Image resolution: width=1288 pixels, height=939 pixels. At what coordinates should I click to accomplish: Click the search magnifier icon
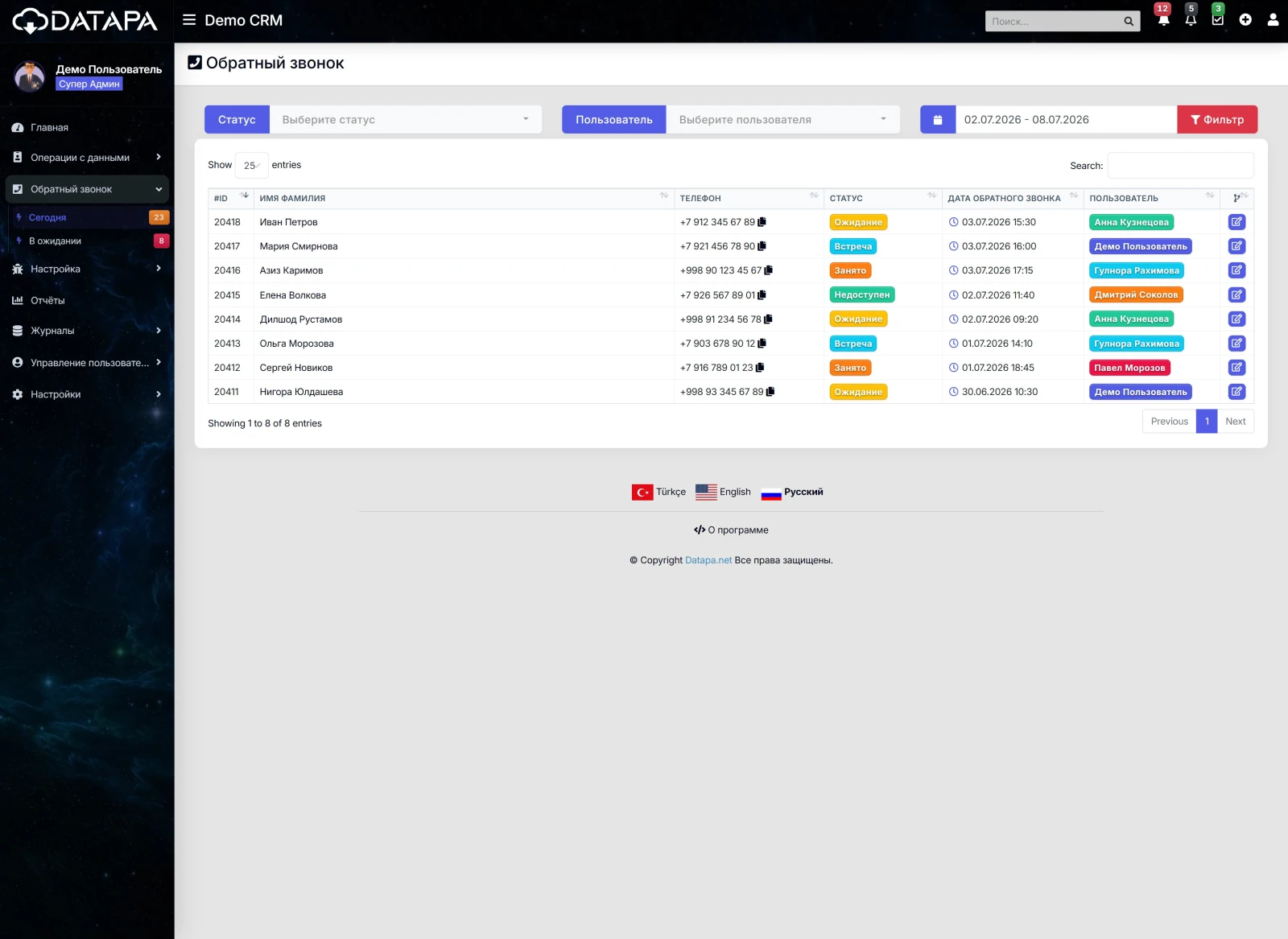coord(1129,22)
